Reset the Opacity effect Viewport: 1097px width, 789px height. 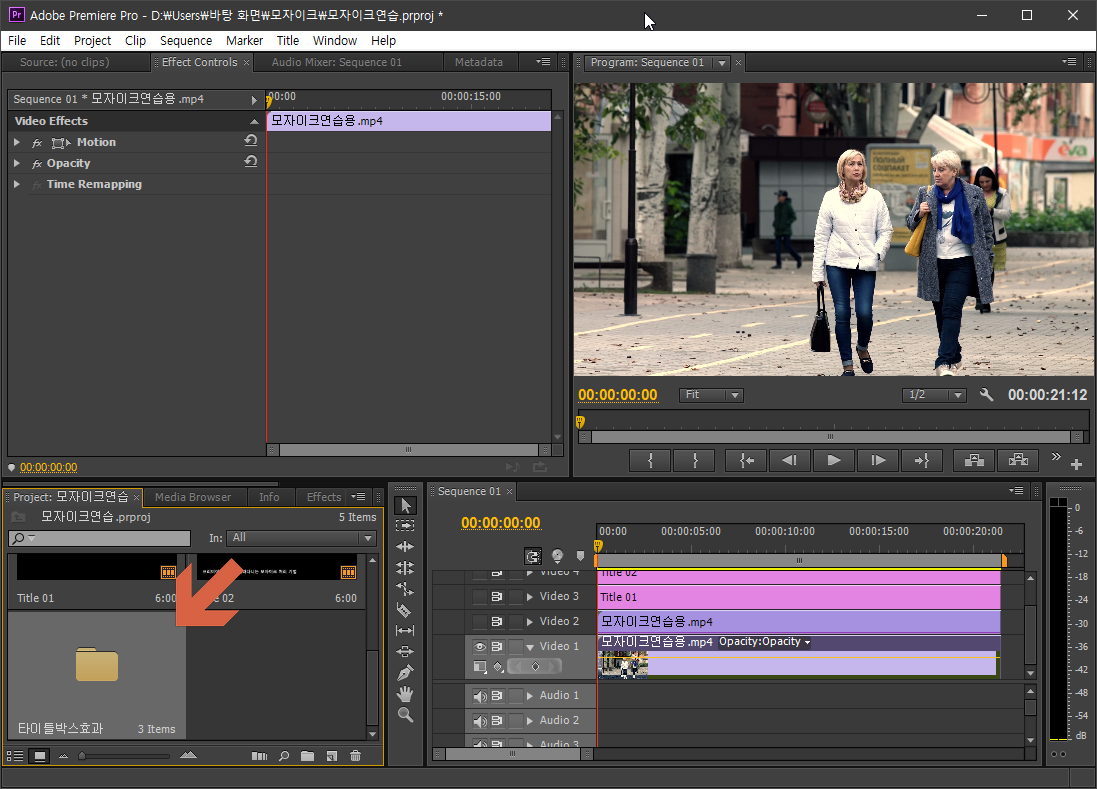(250, 162)
